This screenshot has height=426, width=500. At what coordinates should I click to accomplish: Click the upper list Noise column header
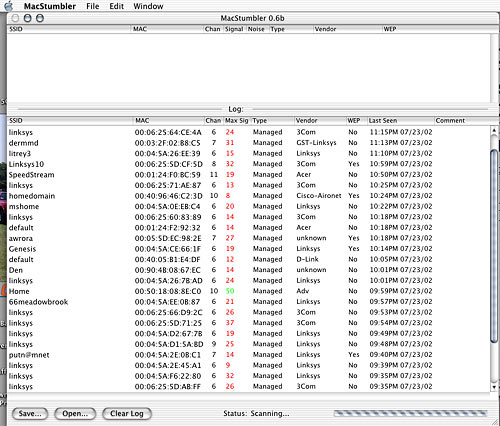click(257, 29)
